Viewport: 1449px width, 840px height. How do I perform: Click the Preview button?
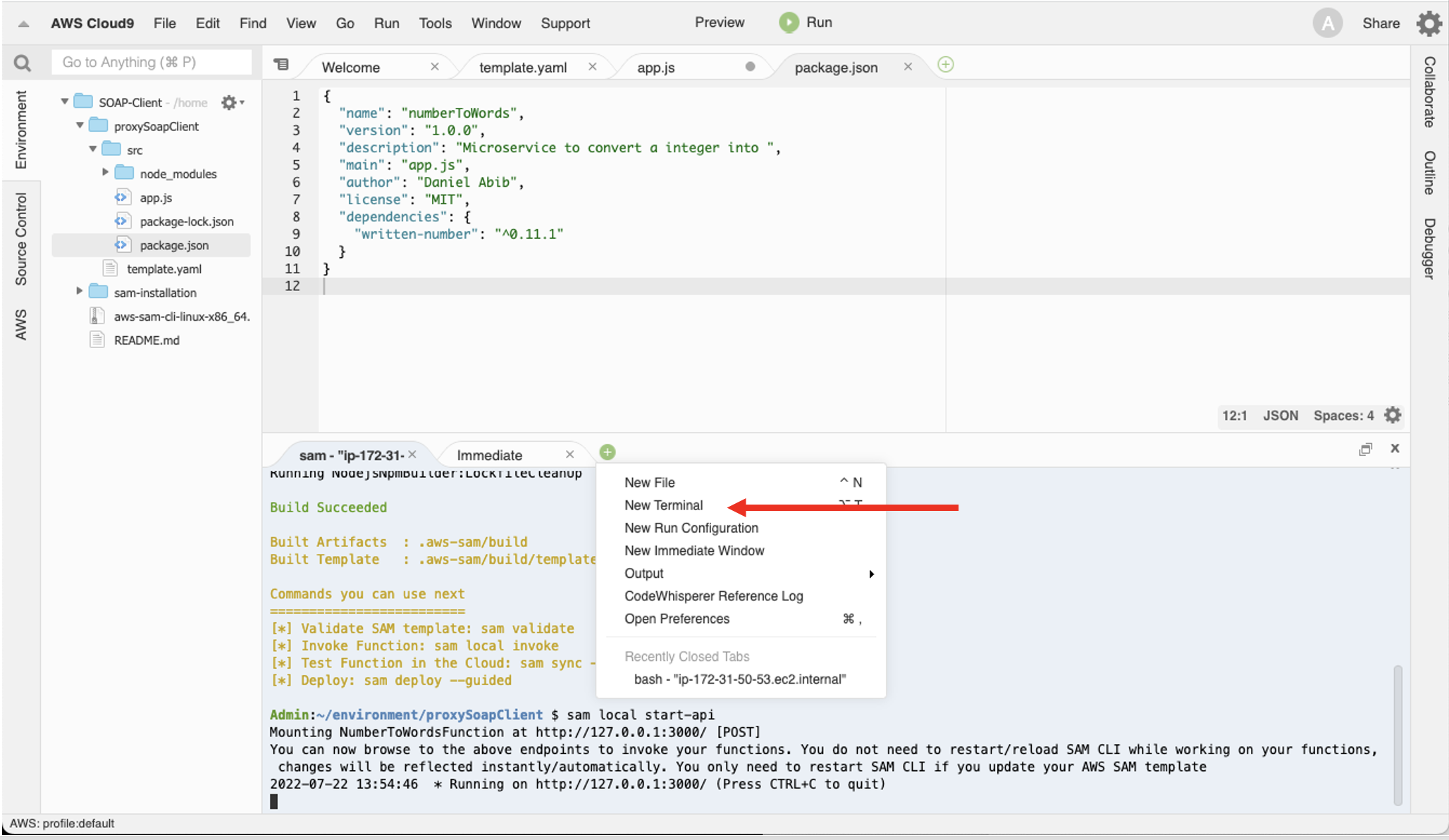(719, 23)
